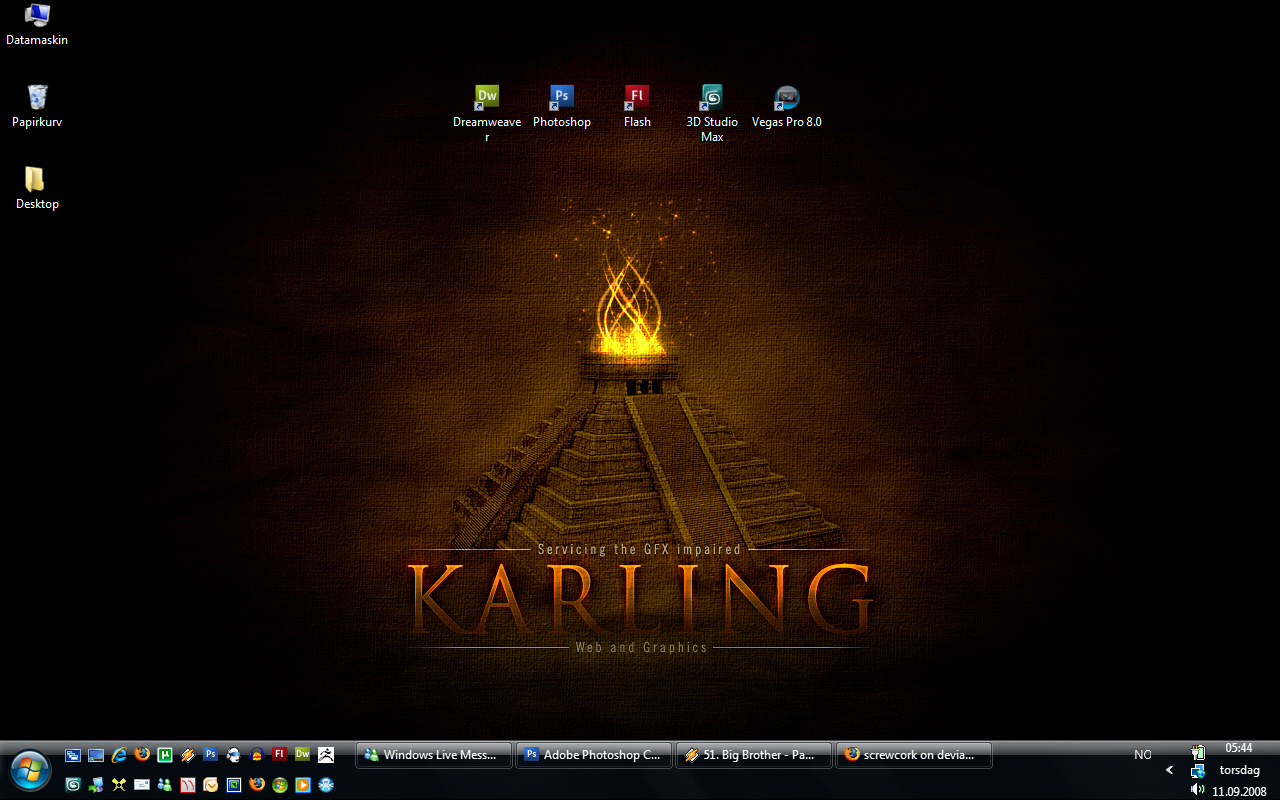Viewport: 1280px width, 800px height.
Task: Open Windows Media Player from Quick Launch
Action: (303, 785)
